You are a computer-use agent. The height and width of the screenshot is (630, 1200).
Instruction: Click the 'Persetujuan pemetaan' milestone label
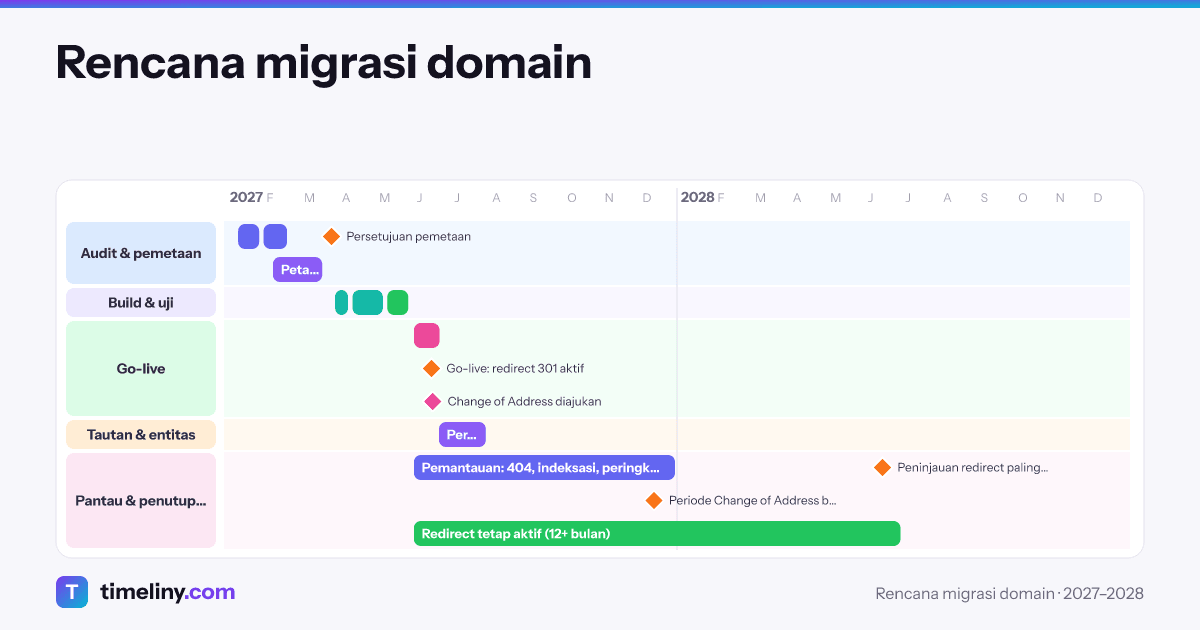tap(408, 236)
